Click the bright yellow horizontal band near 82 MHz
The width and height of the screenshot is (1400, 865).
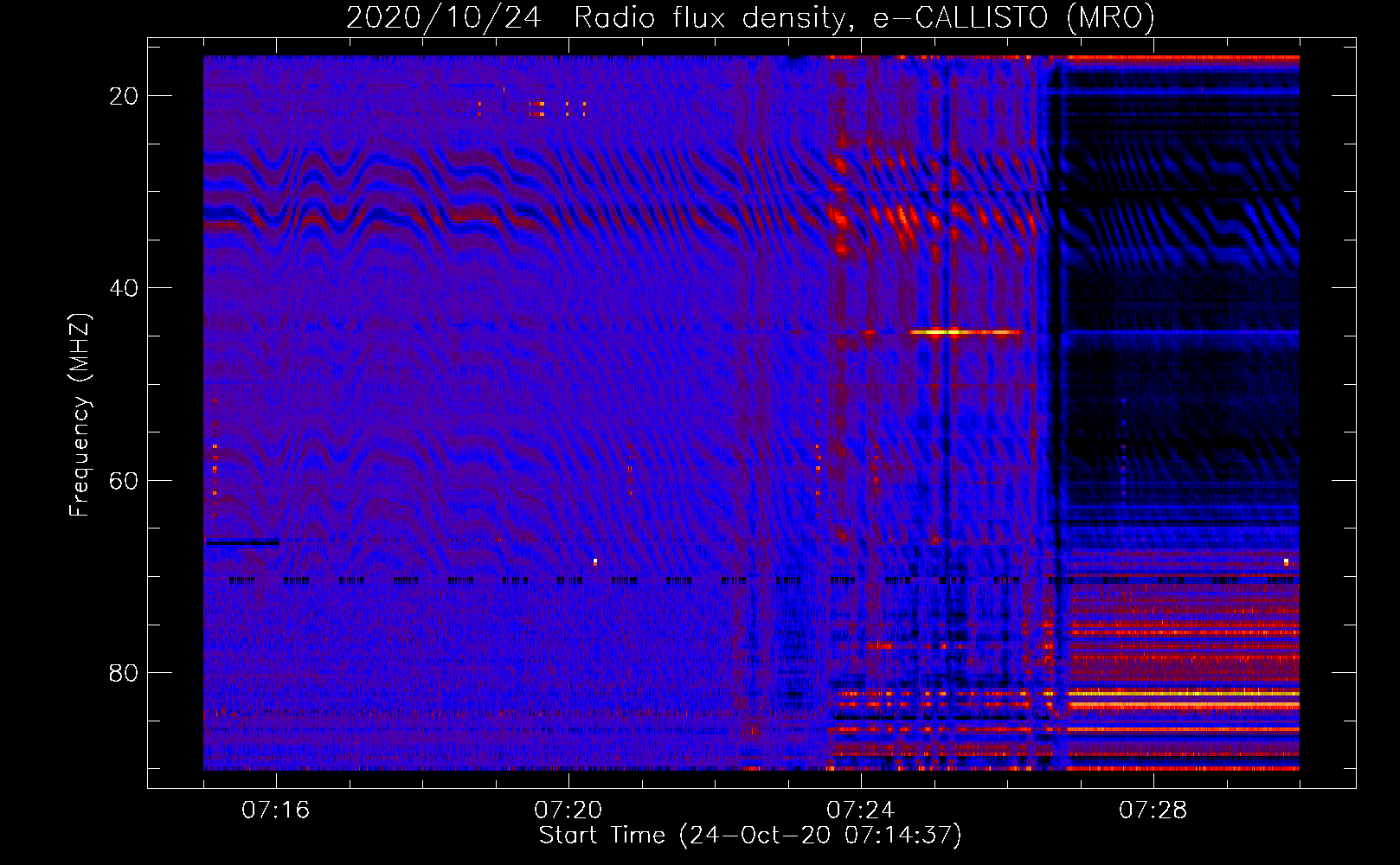(1184, 694)
